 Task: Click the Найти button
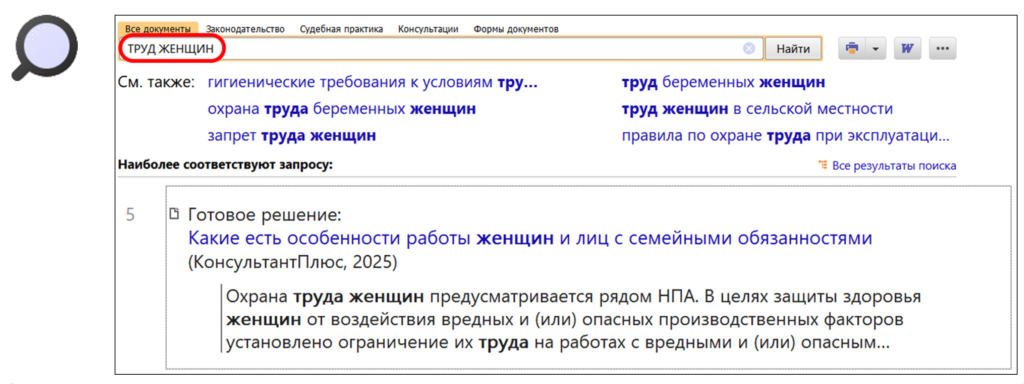(793, 48)
